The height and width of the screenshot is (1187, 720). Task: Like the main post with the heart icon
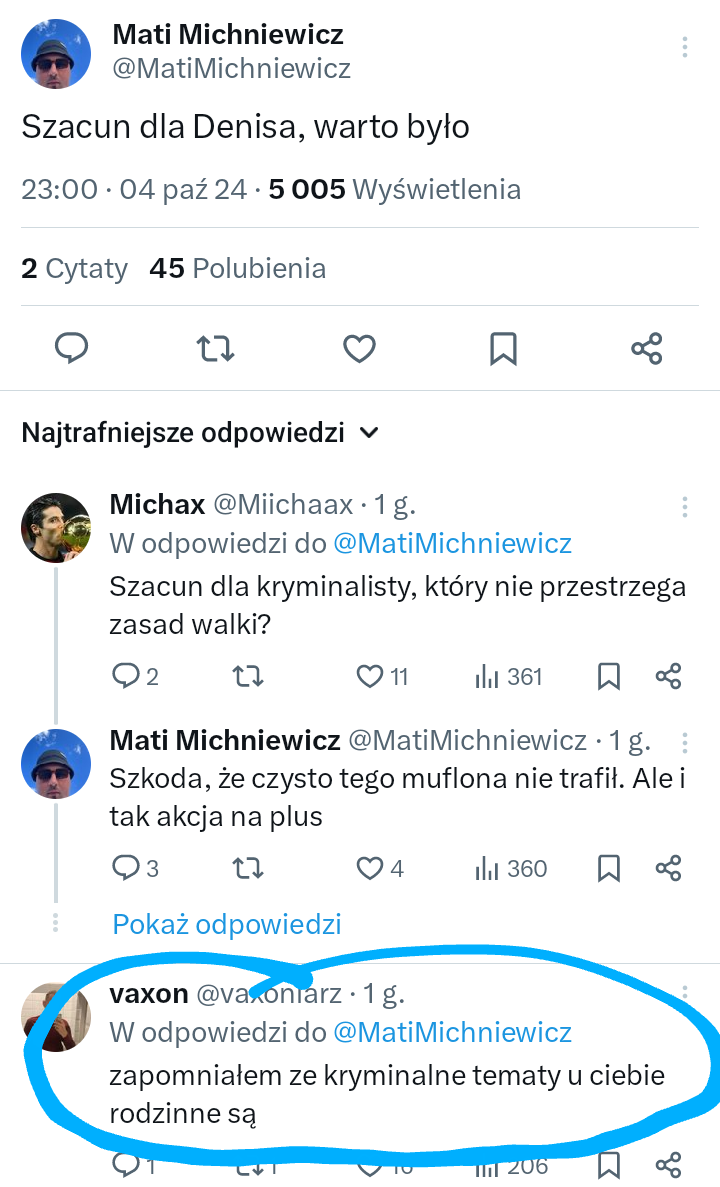pos(359,348)
